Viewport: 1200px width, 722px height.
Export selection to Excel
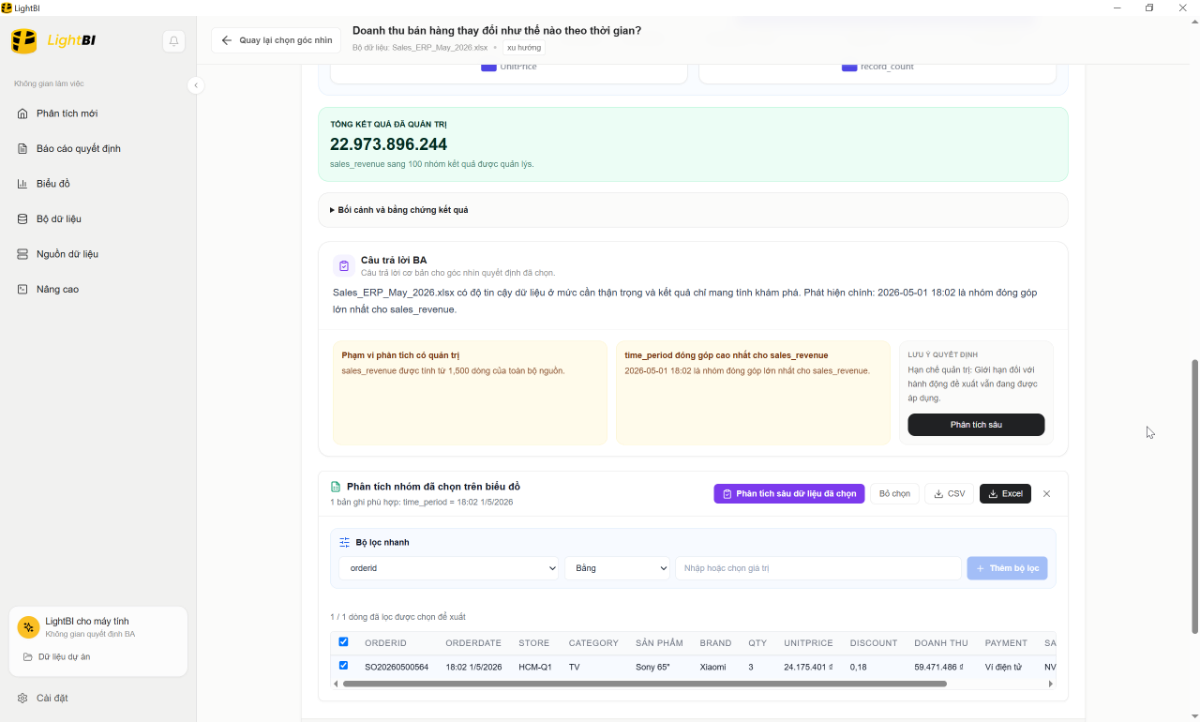click(x=1005, y=494)
